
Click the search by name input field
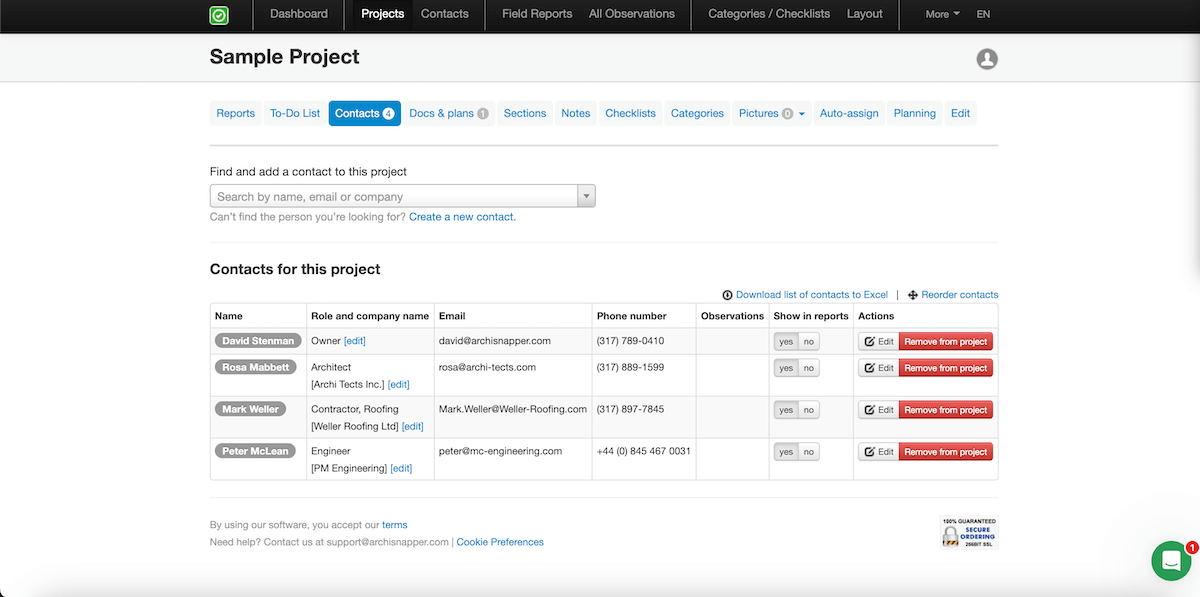(x=394, y=196)
